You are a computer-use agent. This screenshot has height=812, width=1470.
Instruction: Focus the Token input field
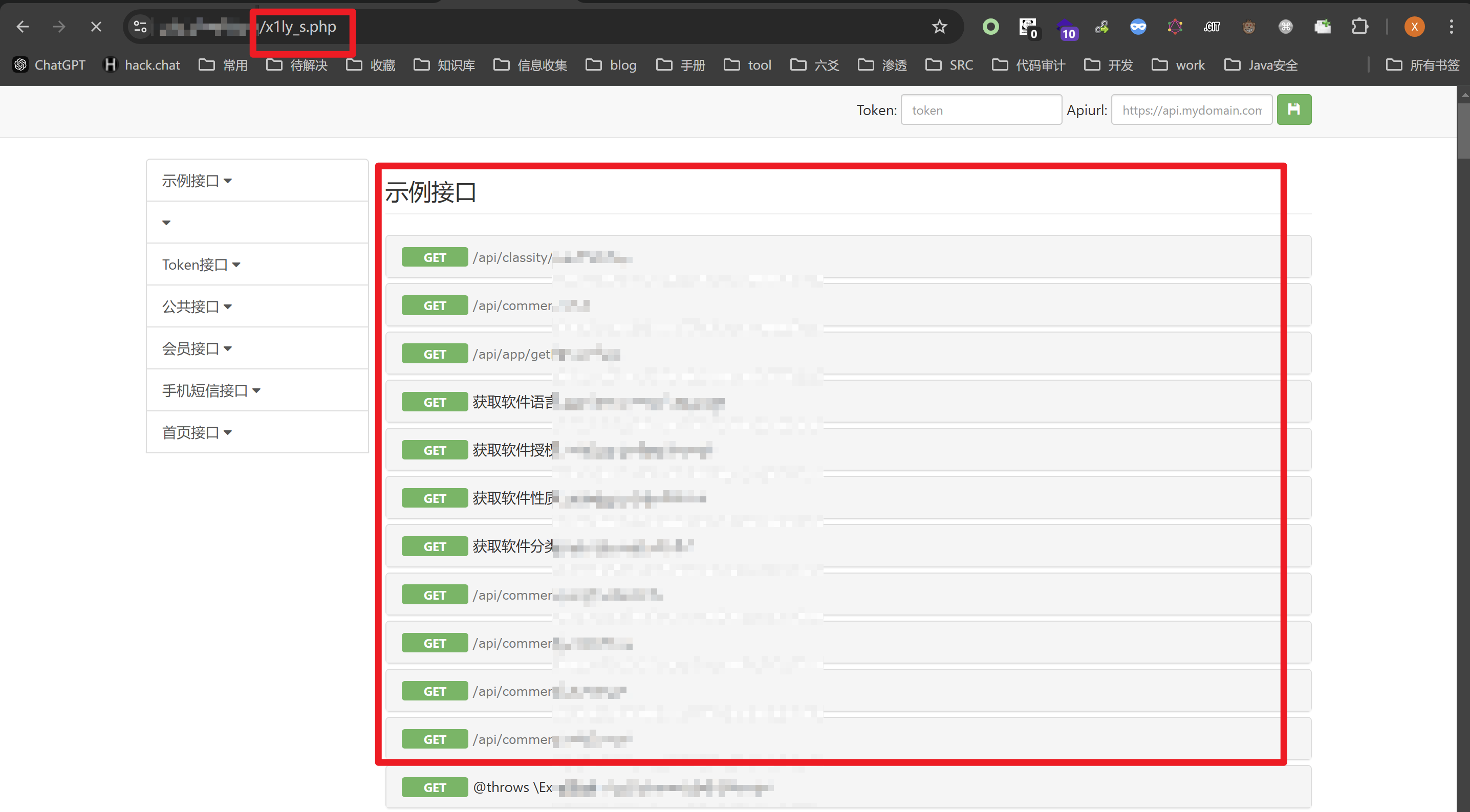point(981,109)
